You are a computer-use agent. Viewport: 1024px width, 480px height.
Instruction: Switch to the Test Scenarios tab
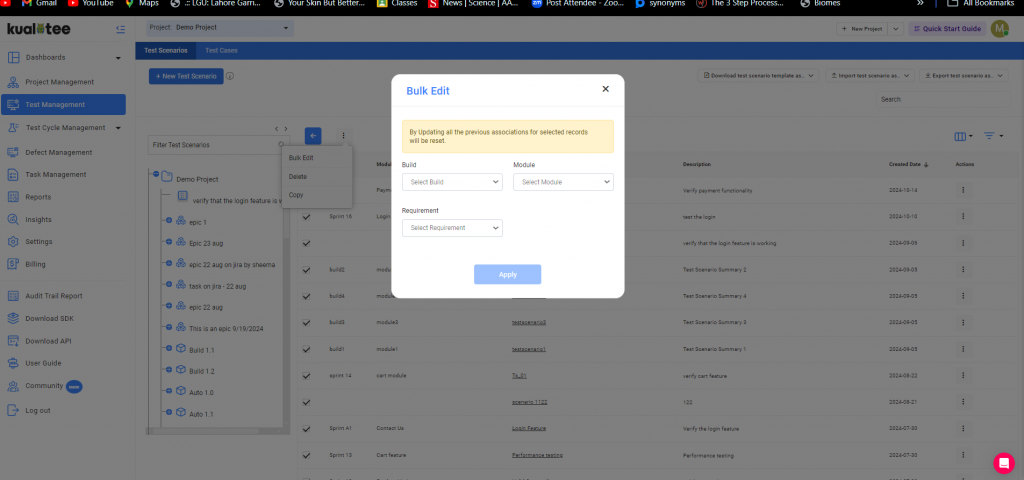(x=166, y=50)
